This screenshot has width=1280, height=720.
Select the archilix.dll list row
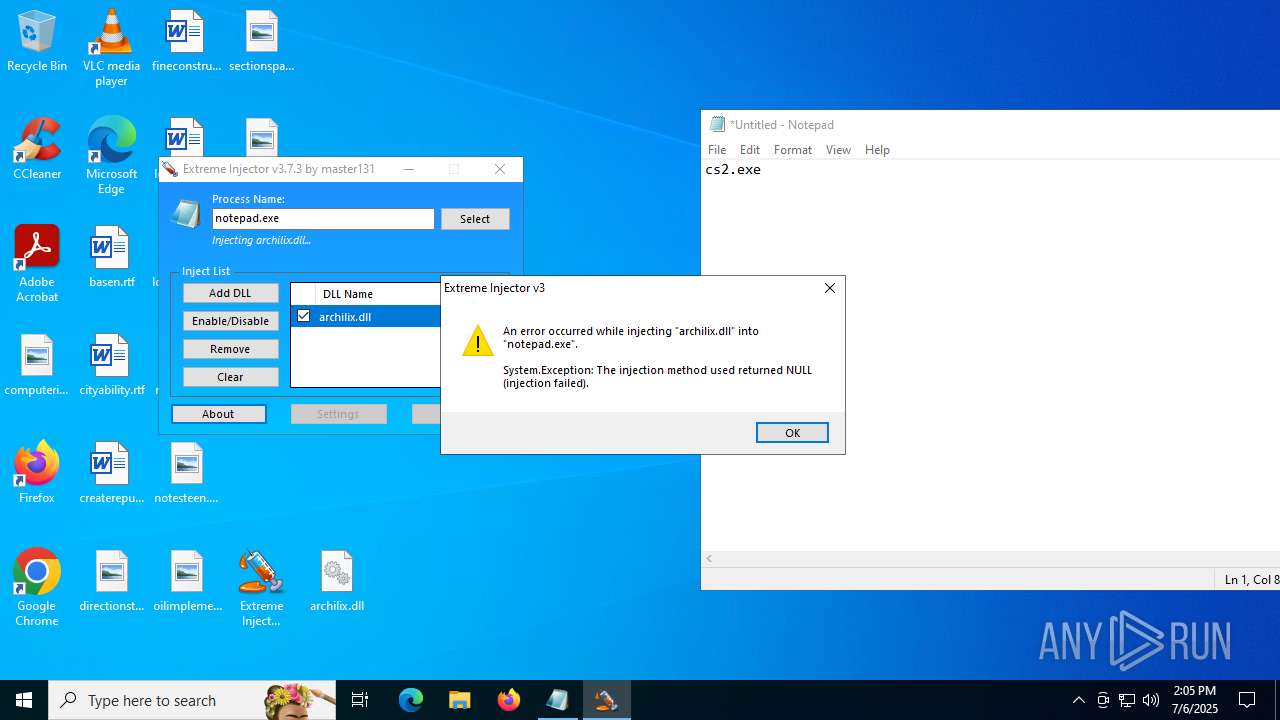(367, 316)
